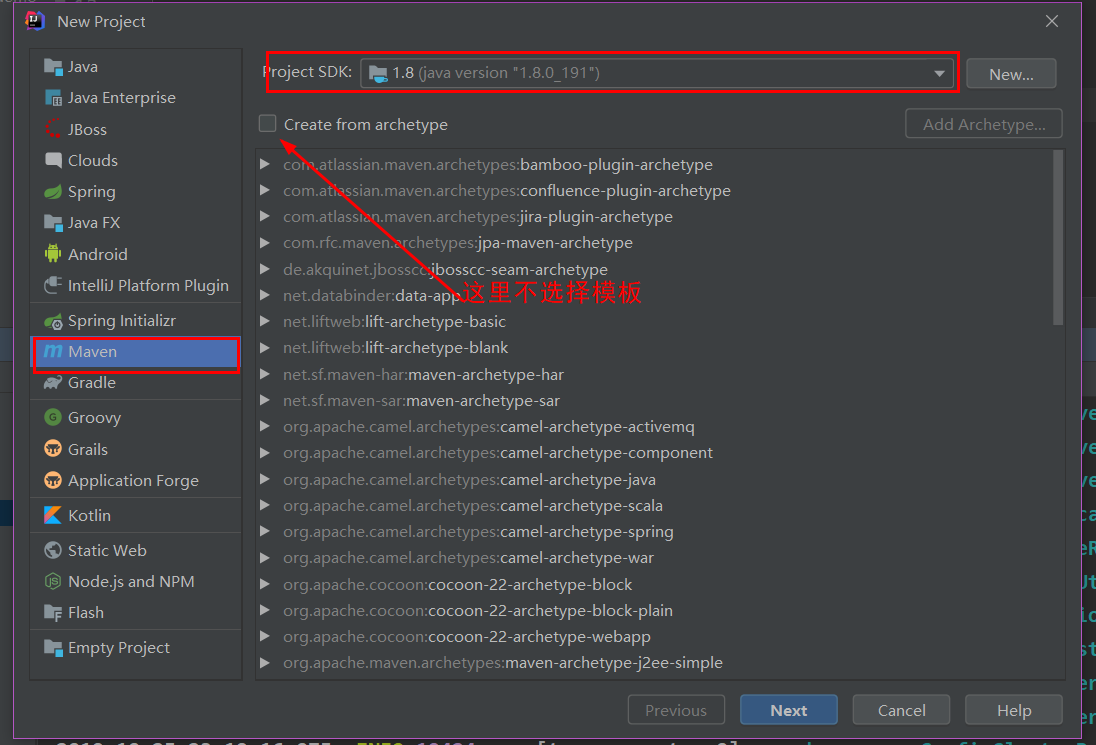Expand the lift-archetype-basic node
The width and height of the screenshot is (1096, 745).
265,321
